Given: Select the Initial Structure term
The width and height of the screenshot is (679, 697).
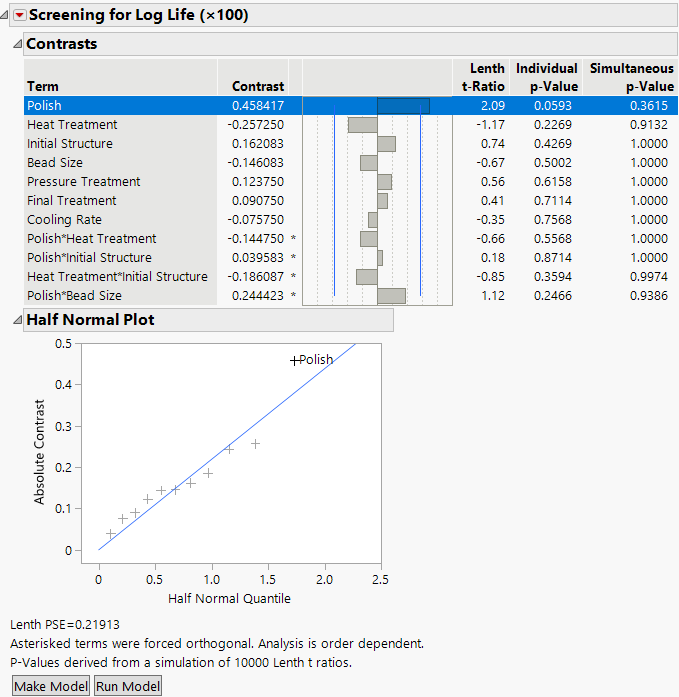Looking at the screenshot, I should [x=70, y=144].
